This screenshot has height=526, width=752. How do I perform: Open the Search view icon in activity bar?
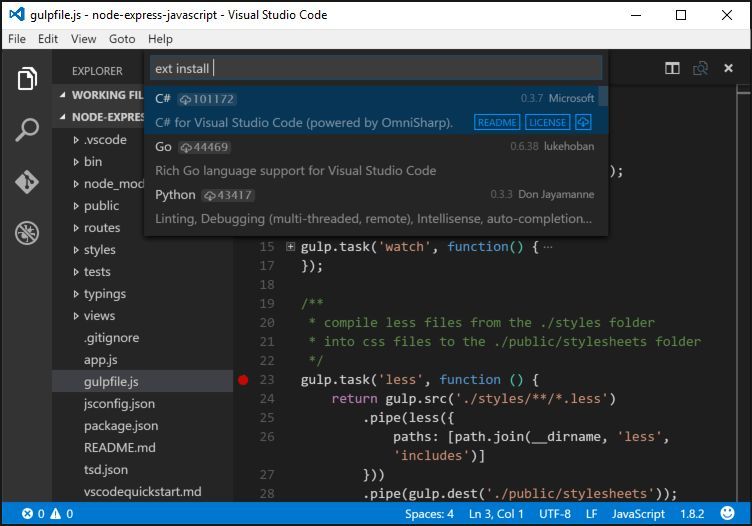point(27,129)
